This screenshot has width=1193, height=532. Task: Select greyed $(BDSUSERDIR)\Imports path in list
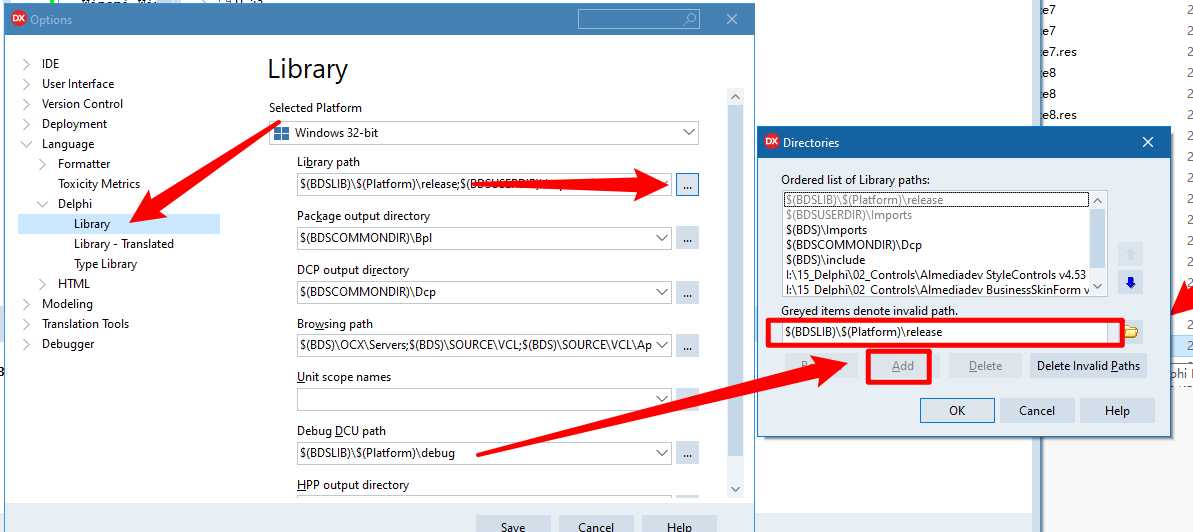937,215
